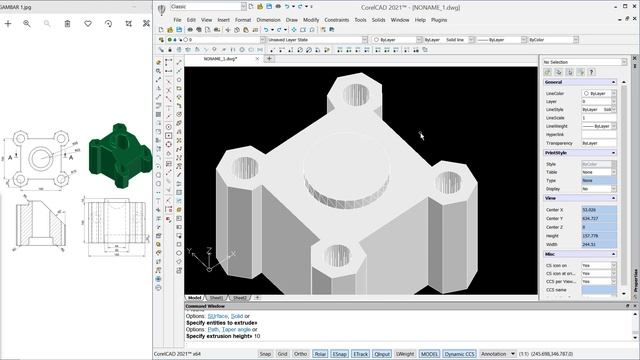The height and width of the screenshot is (360, 640).
Task: Collapse the General section in Properties
Action: (x=613, y=82)
